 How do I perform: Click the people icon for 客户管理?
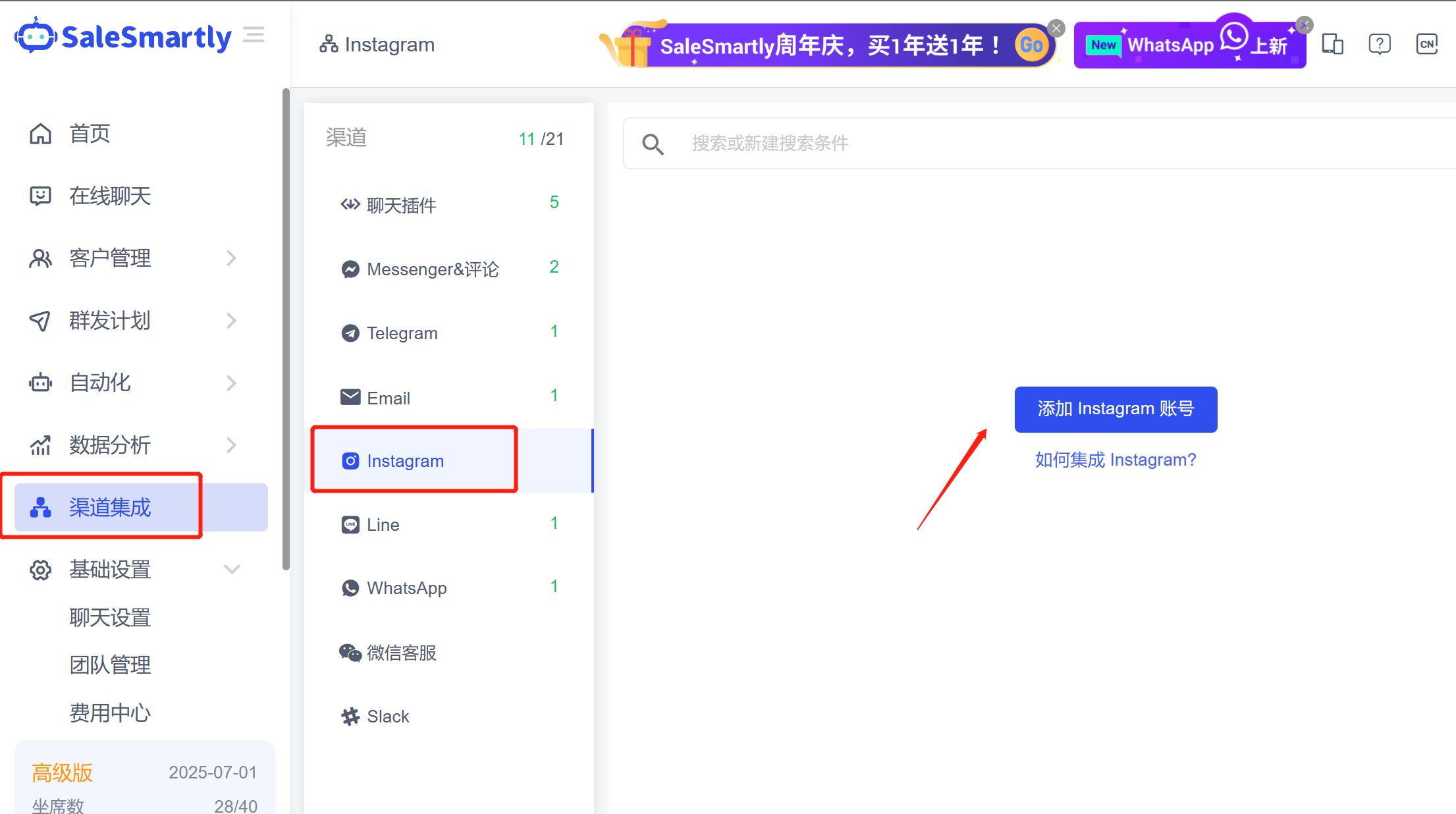point(40,258)
